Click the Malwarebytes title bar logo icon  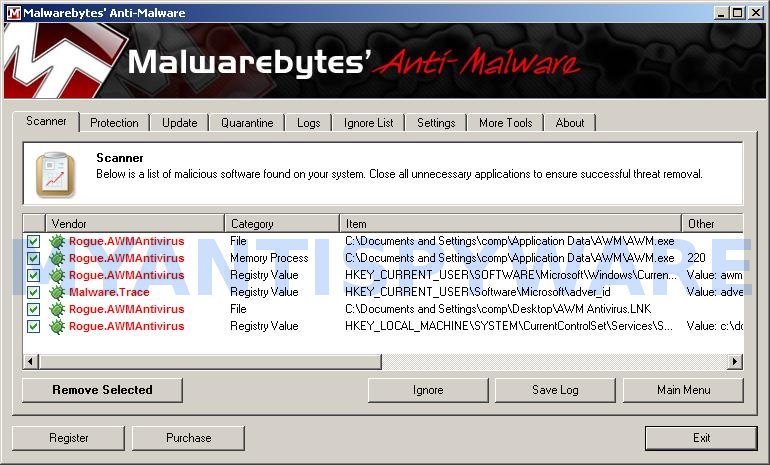(14, 12)
